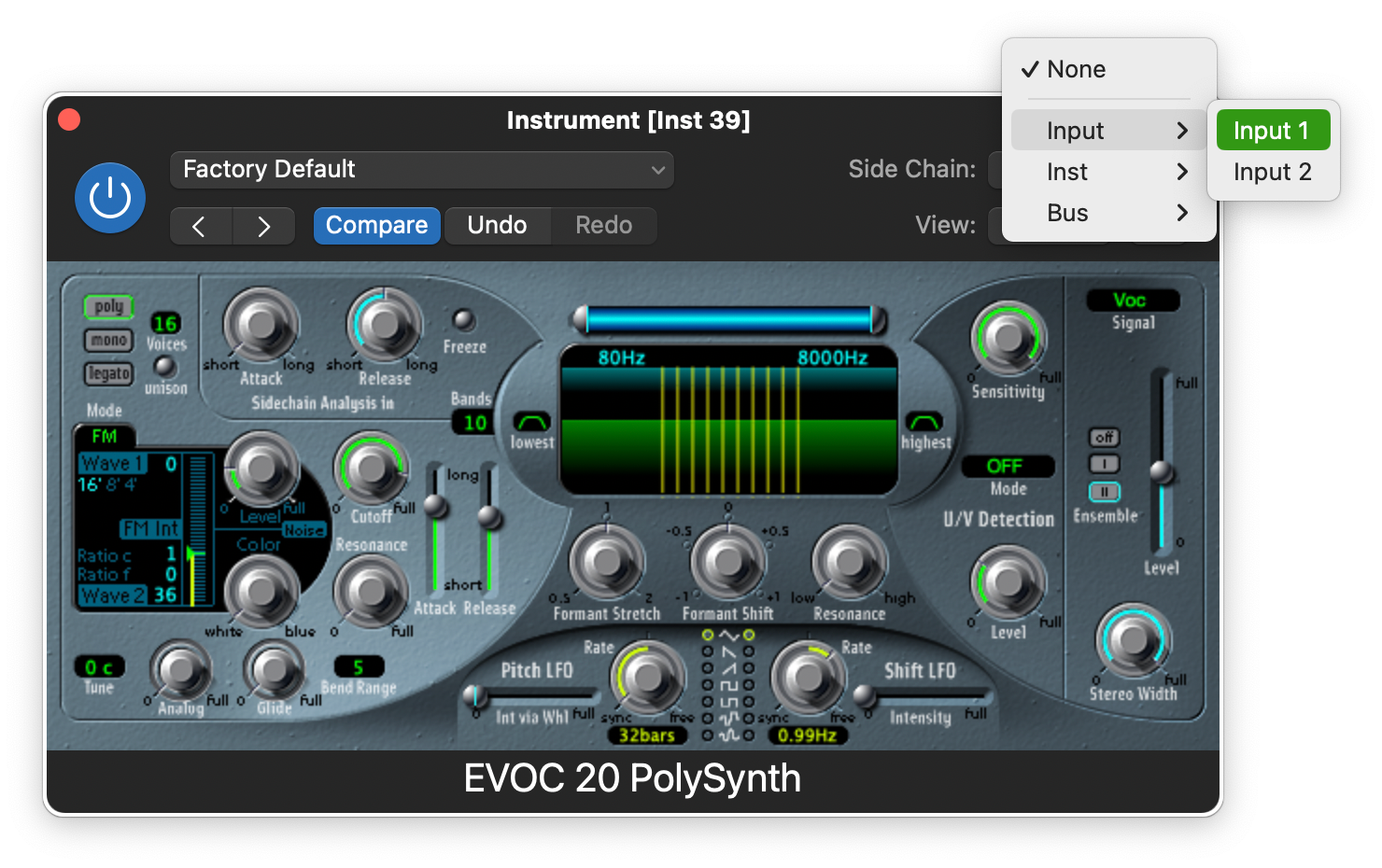Click the Glide knob
The height and width of the screenshot is (868, 1382).
tap(274, 670)
